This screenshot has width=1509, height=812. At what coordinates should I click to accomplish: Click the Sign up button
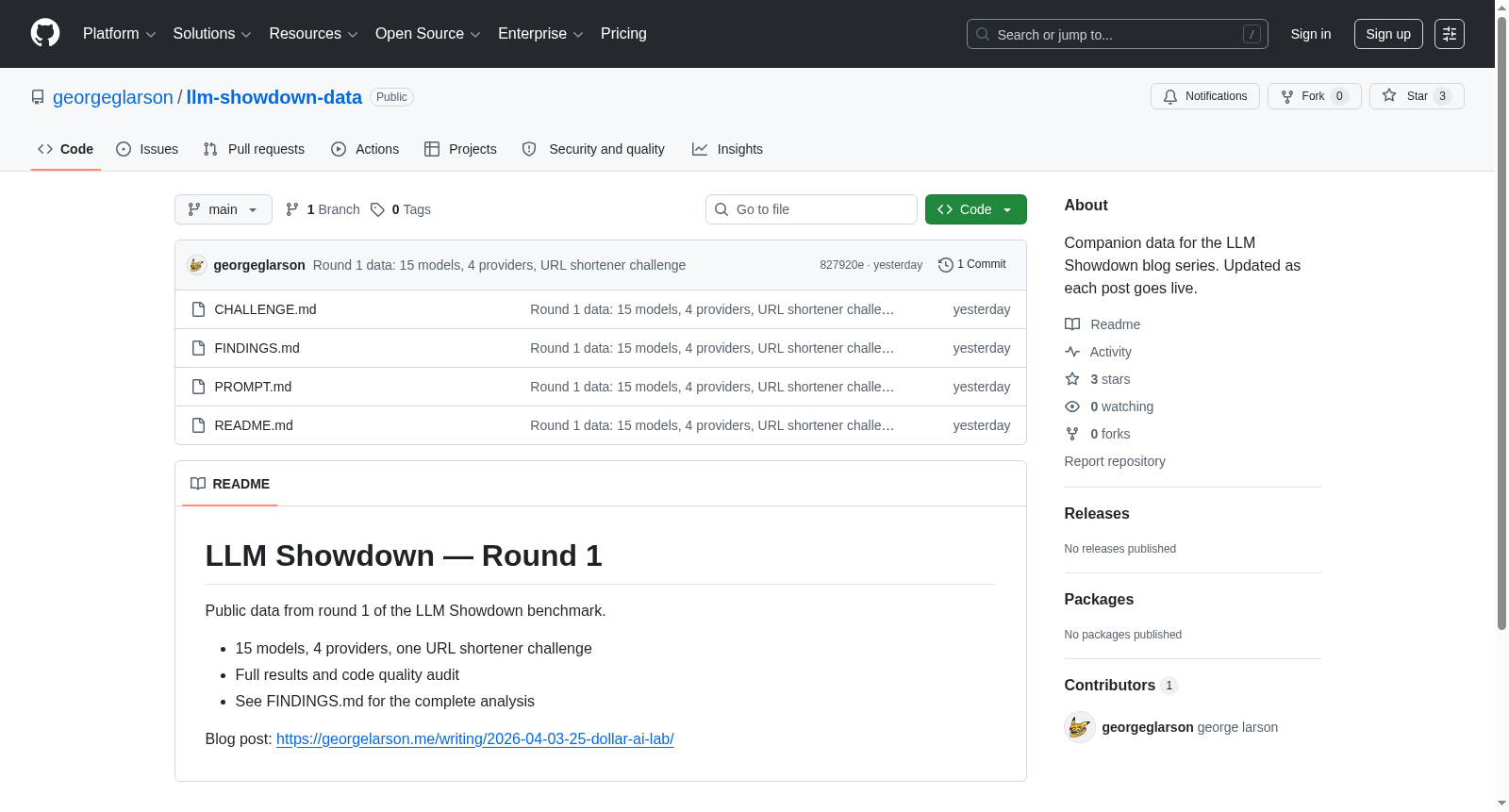(1388, 34)
